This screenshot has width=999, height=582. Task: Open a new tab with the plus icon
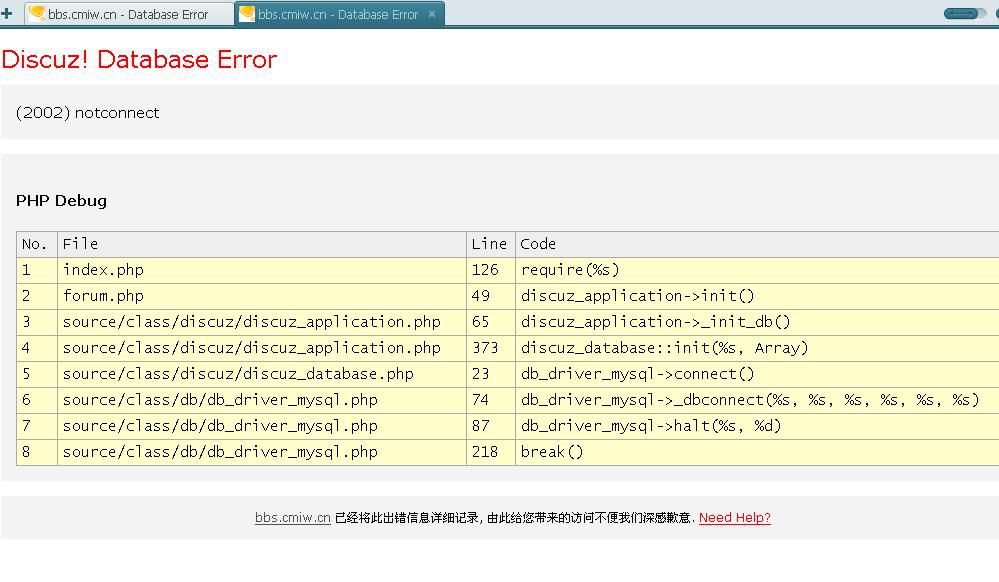(6, 13)
